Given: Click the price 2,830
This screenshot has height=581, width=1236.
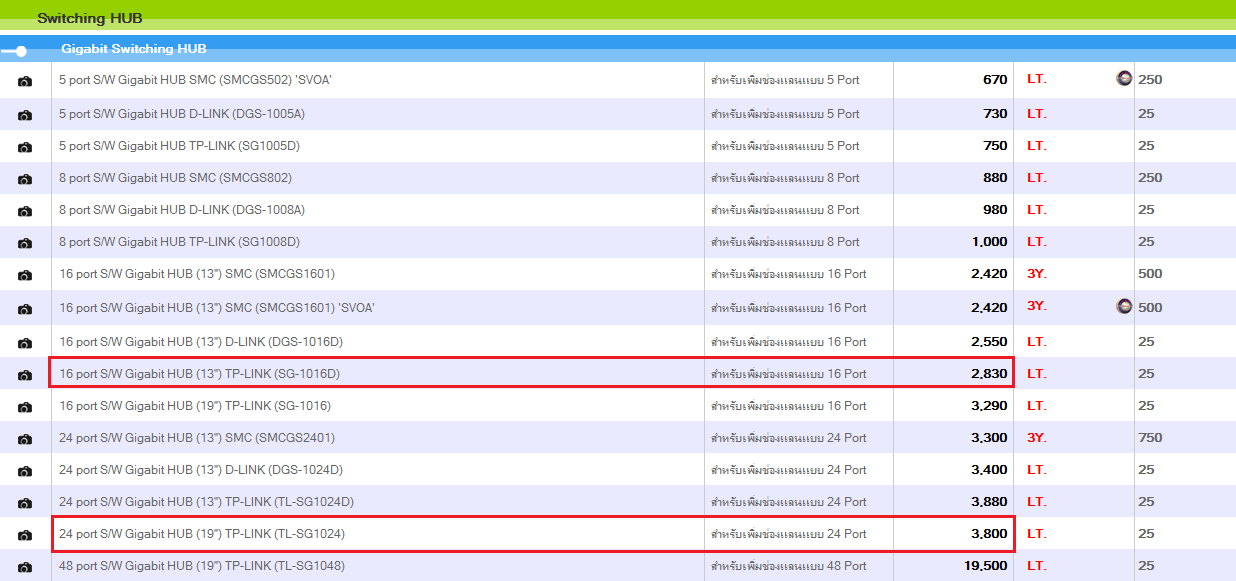Looking at the screenshot, I should pyautogui.click(x=990, y=374).
